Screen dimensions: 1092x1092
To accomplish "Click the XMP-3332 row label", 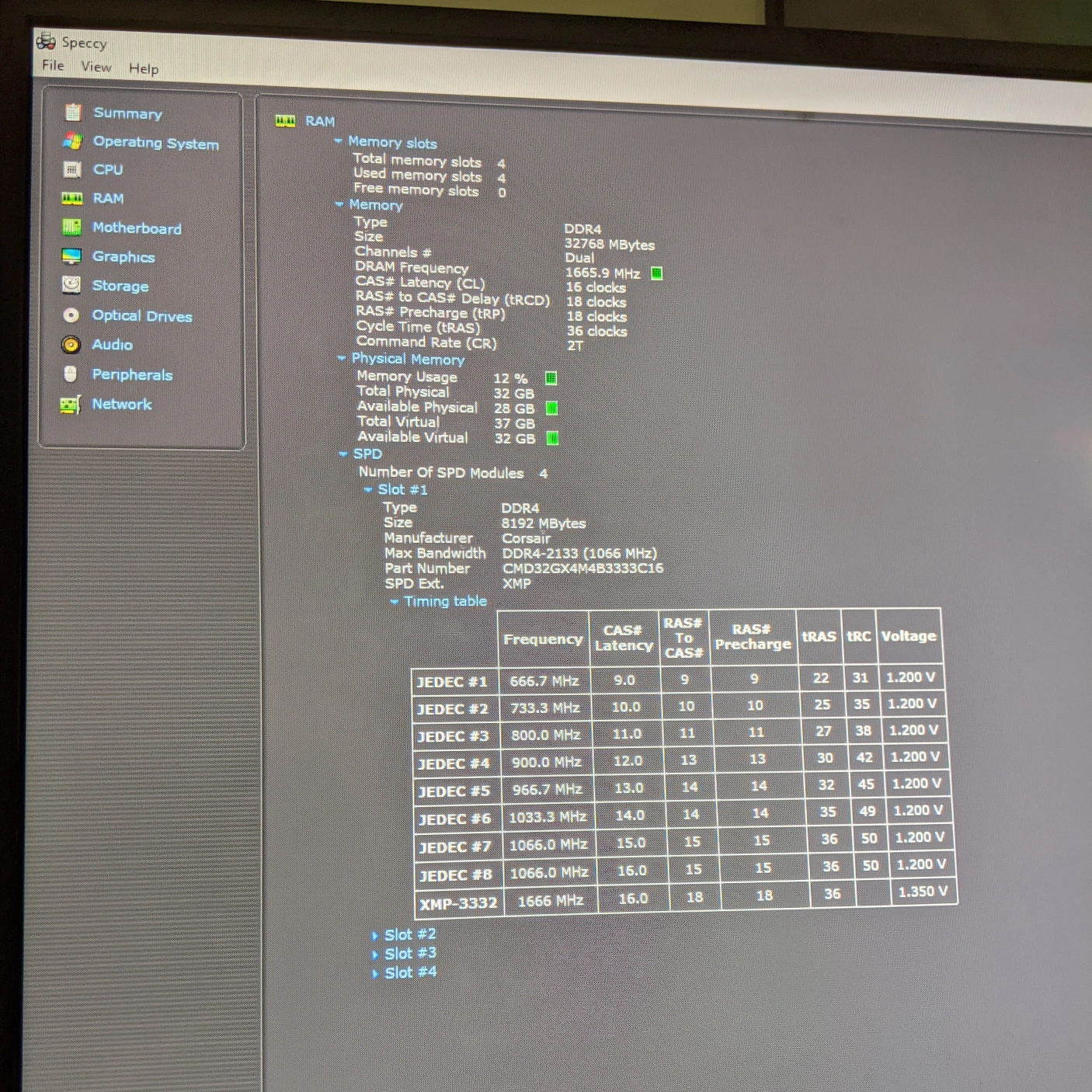I will (x=457, y=903).
